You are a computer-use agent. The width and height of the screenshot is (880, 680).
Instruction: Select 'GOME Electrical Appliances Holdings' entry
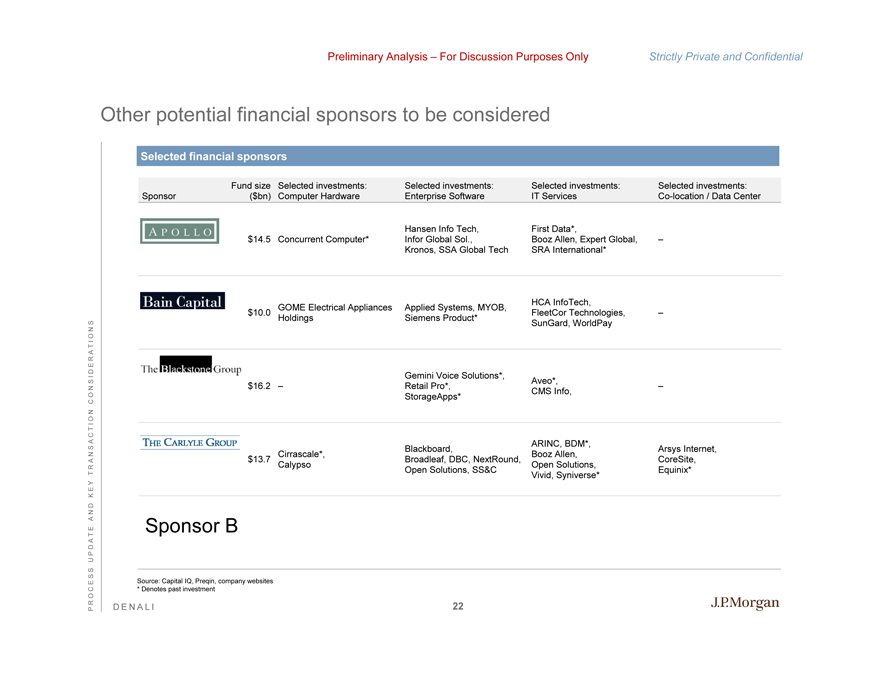334,312
